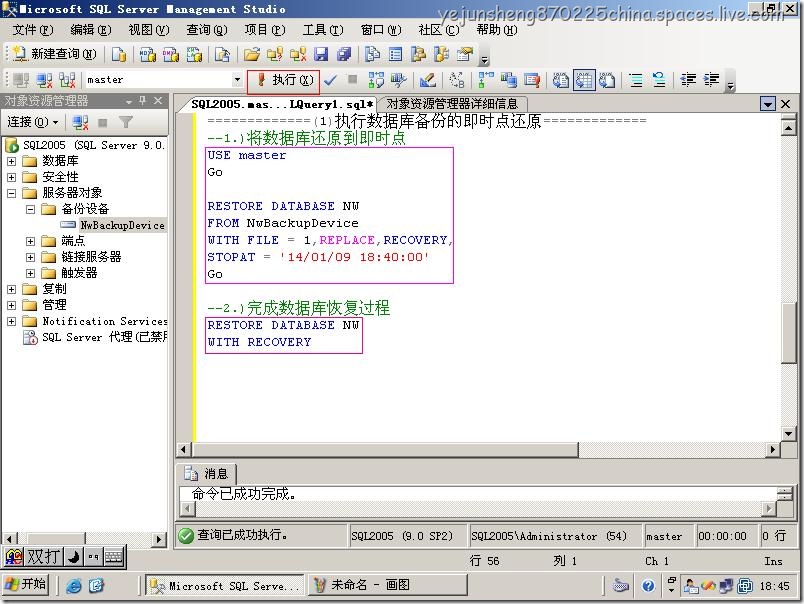Click the Save All icon
This screenshot has height=604, width=804.
[344, 54]
